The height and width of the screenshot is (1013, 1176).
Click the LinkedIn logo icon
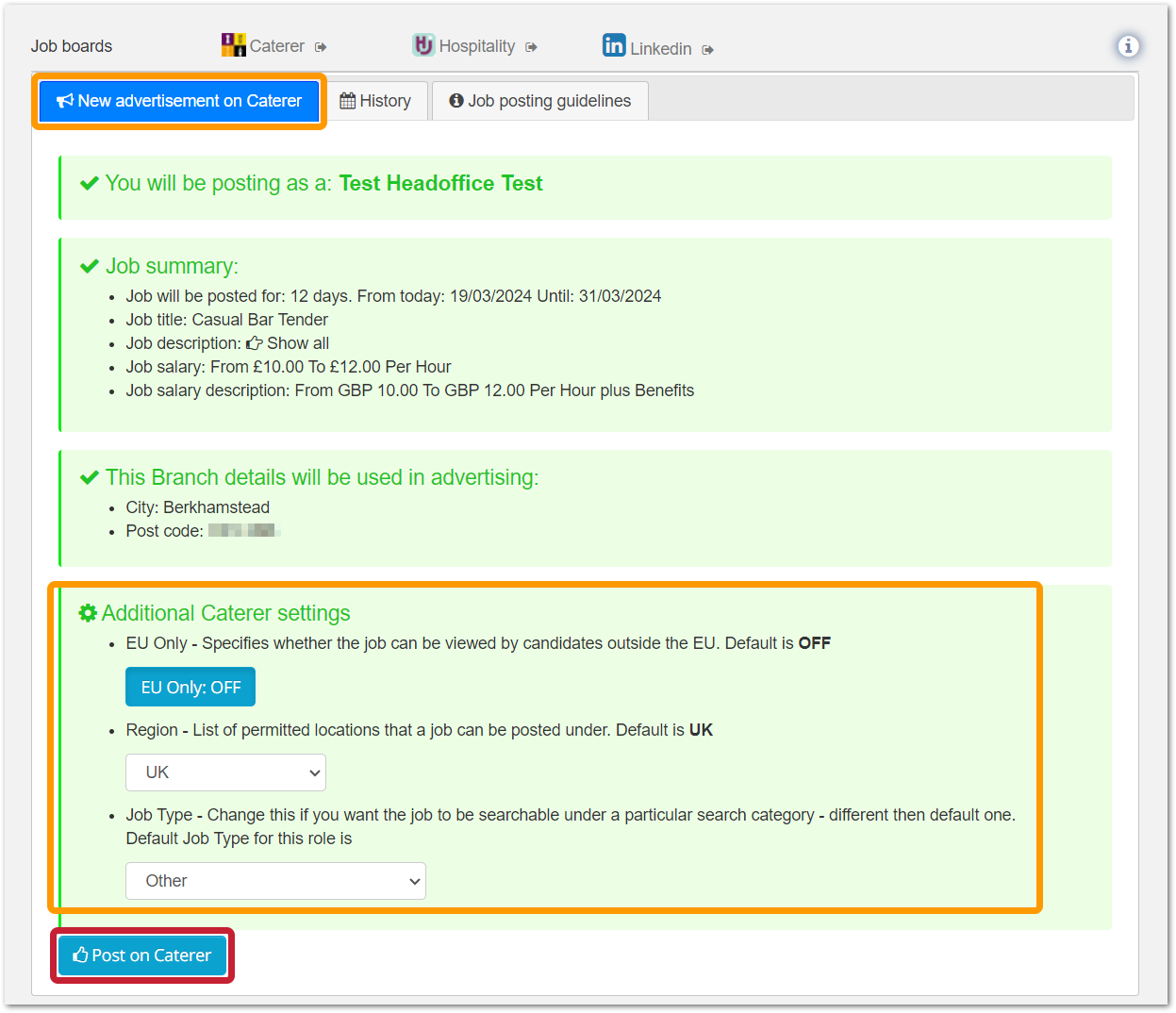(614, 45)
